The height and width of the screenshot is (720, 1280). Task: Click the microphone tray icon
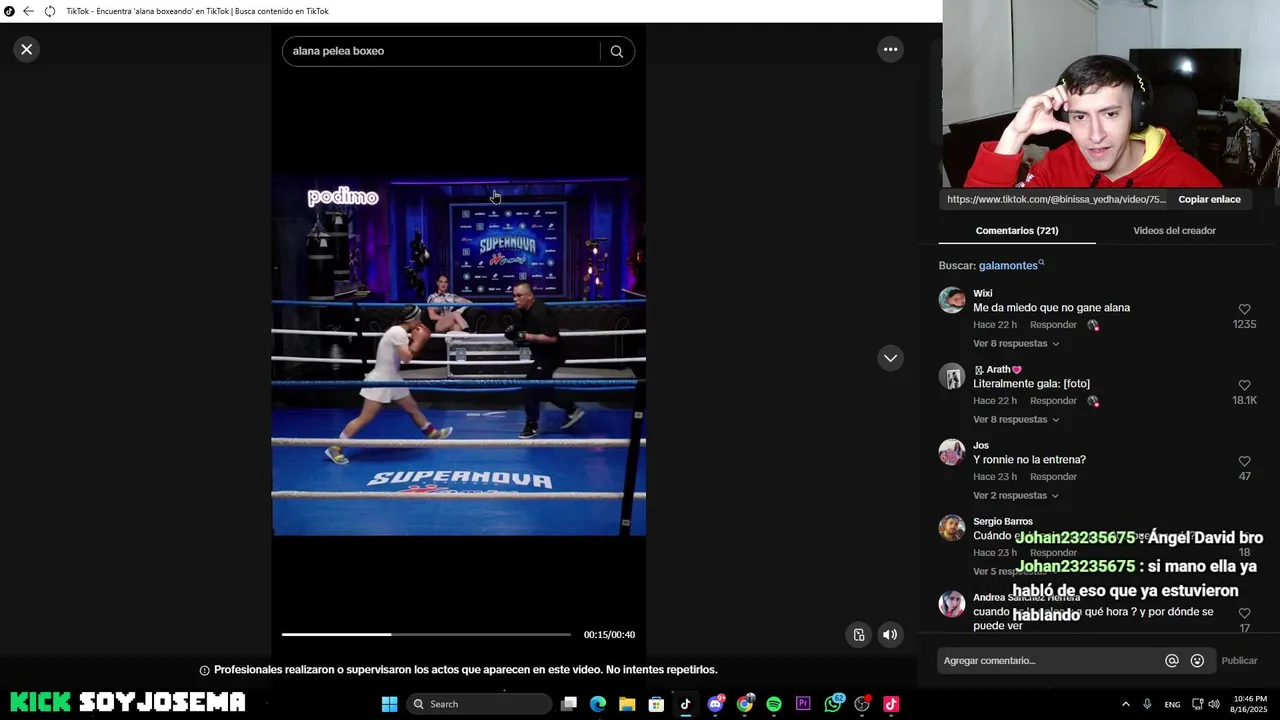[1147, 704]
